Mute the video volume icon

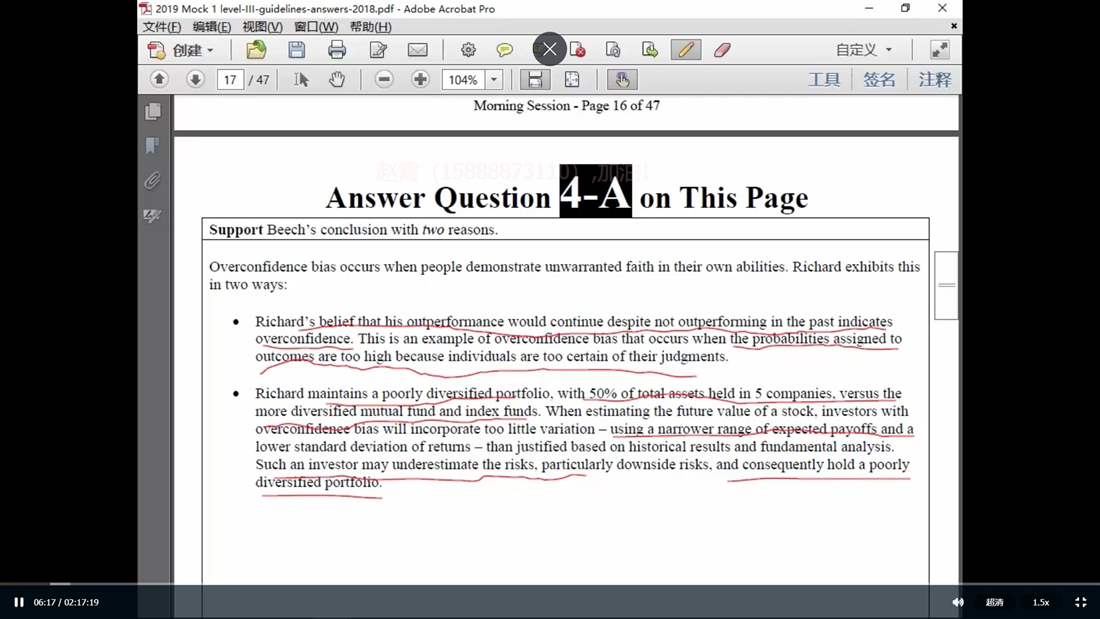tap(958, 602)
